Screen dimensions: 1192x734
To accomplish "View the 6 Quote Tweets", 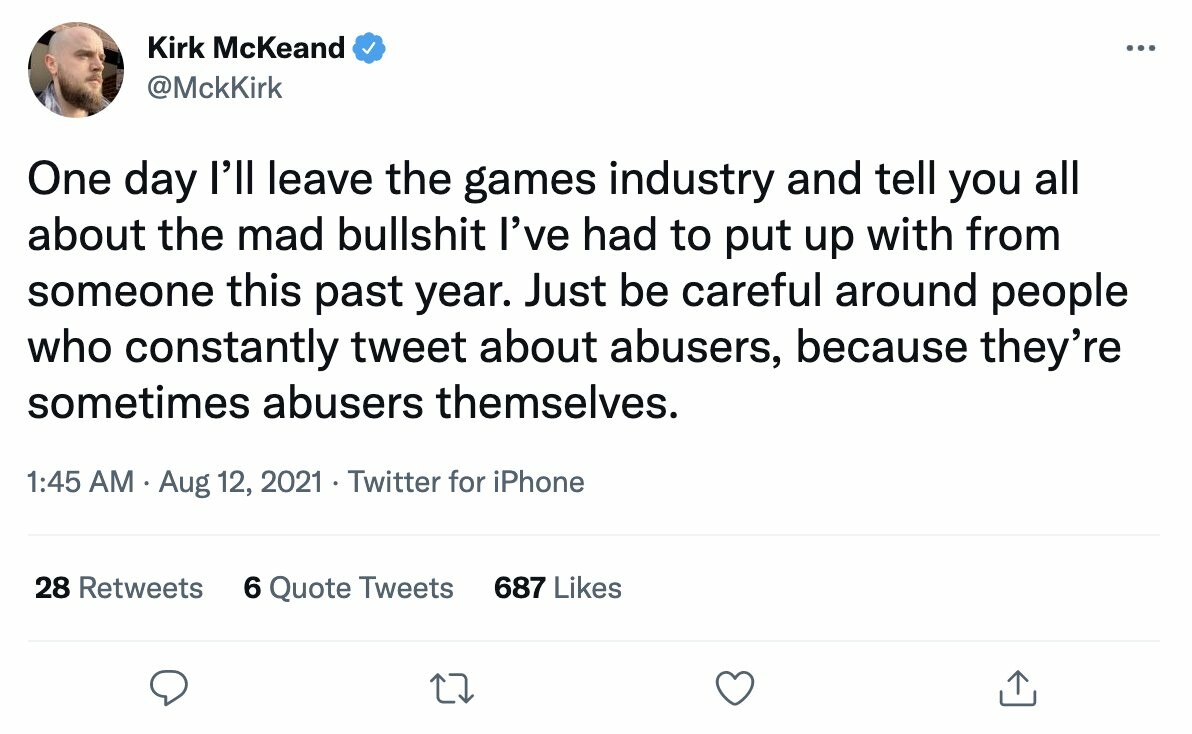I will click(x=348, y=588).
